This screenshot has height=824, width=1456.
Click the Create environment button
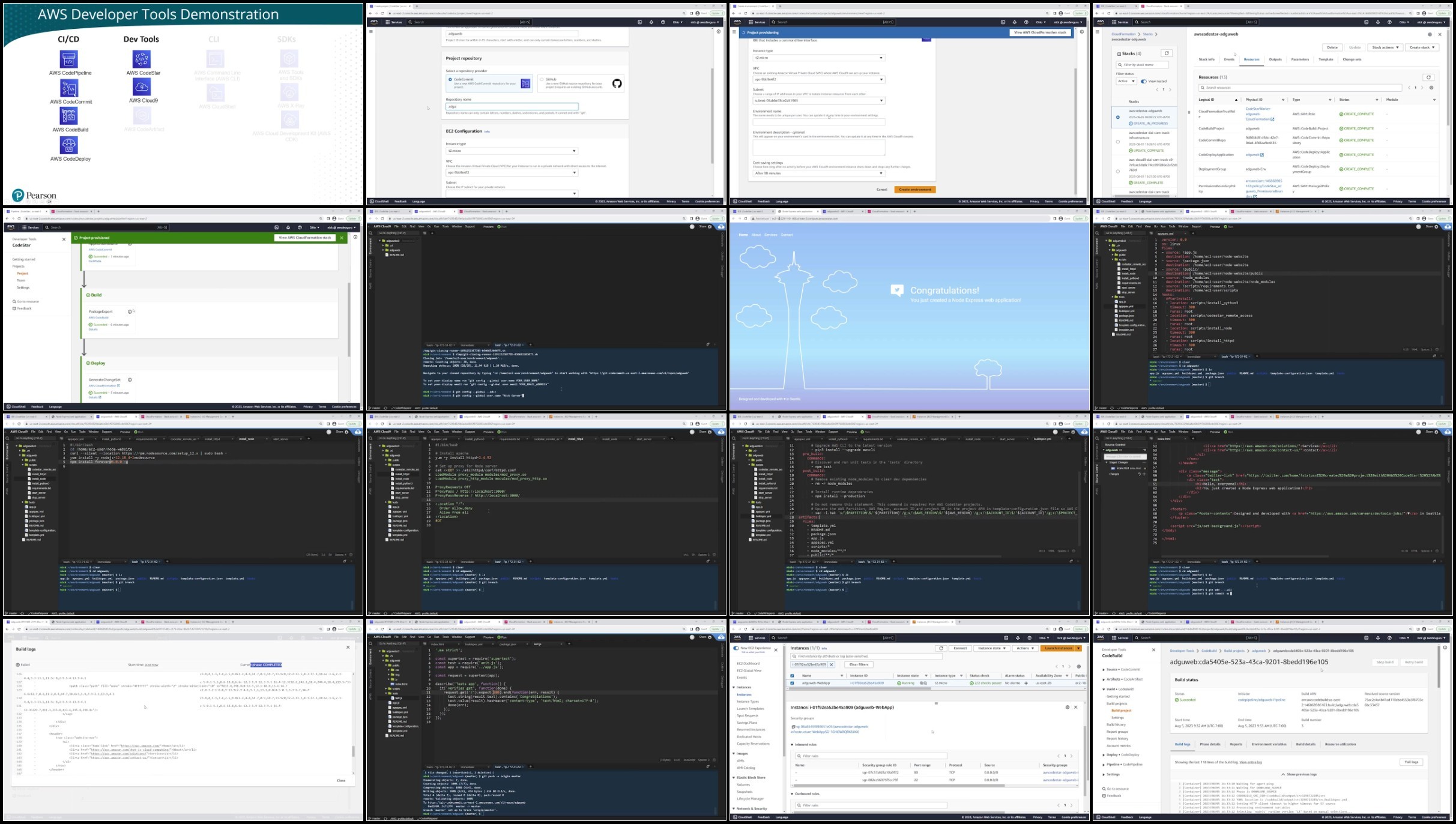click(915, 190)
